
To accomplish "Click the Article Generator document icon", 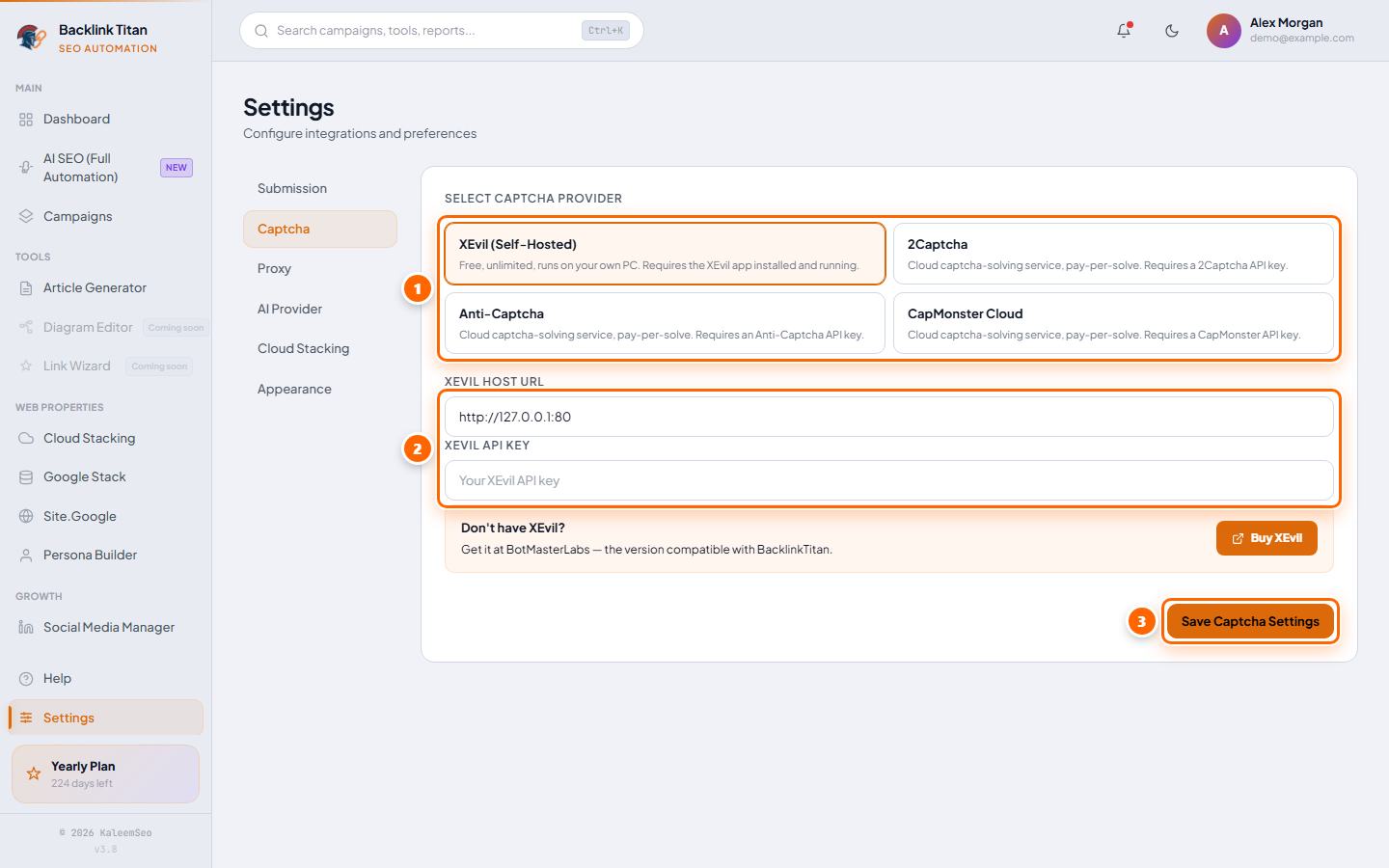I will [x=26, y=288].
